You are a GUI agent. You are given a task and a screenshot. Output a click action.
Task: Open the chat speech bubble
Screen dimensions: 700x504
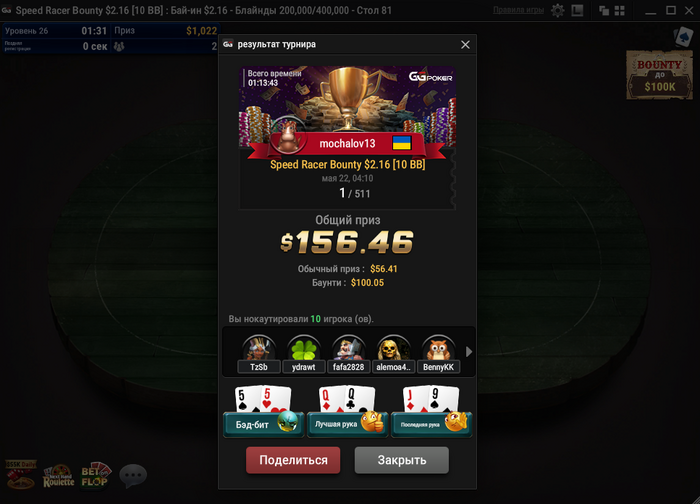133,475
